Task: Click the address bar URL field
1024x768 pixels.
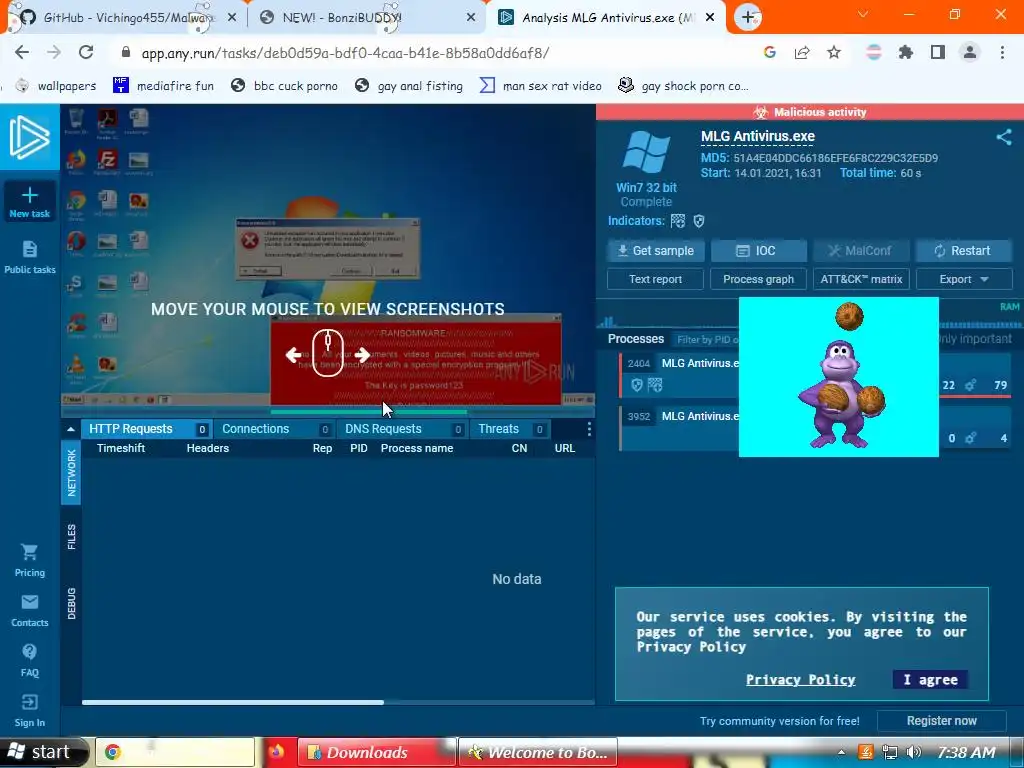Action: point(431,53)
